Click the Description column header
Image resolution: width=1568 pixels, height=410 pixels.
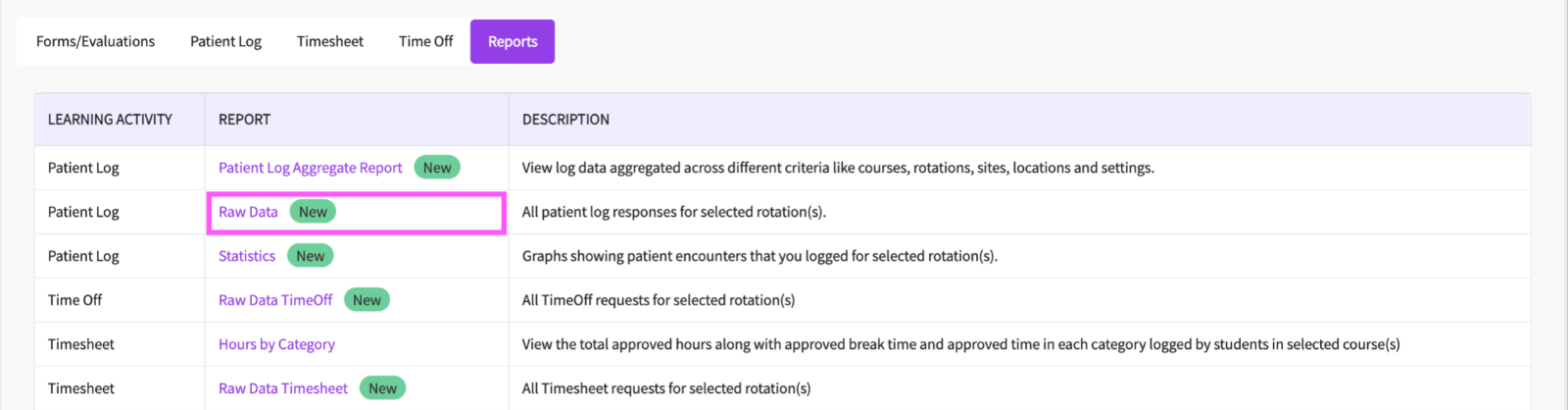pos(565,120)
